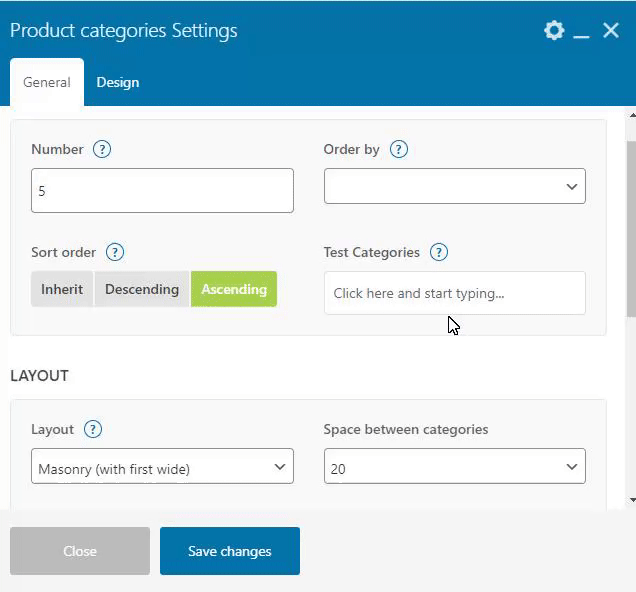Click the panel's vertical scrollbar
The width and height of the screenshot is (636, 592).
point(630,230)
